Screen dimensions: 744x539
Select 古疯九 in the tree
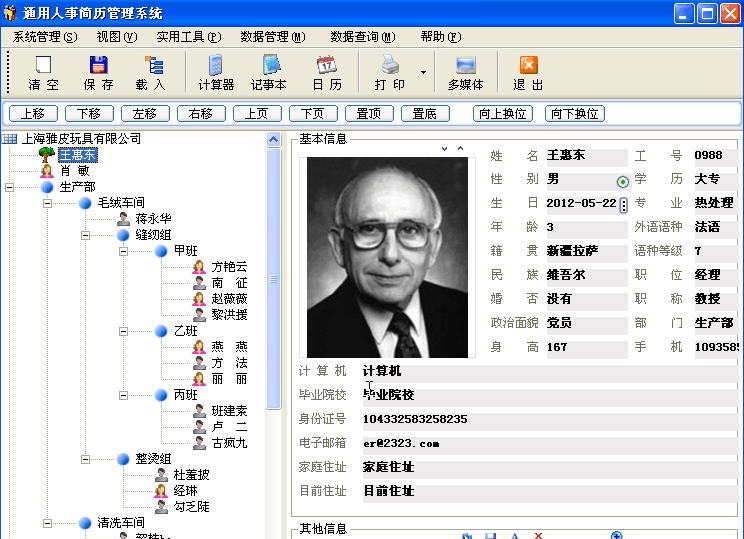tap(229, 443)
